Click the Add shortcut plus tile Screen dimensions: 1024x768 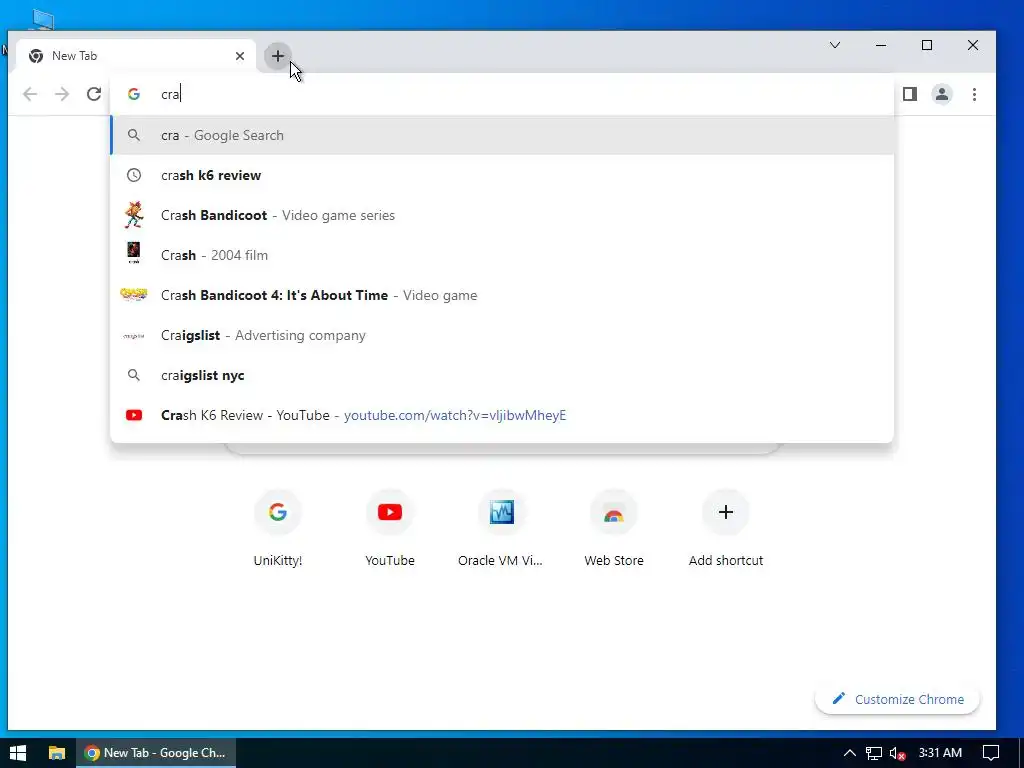(x=726, y=512)
